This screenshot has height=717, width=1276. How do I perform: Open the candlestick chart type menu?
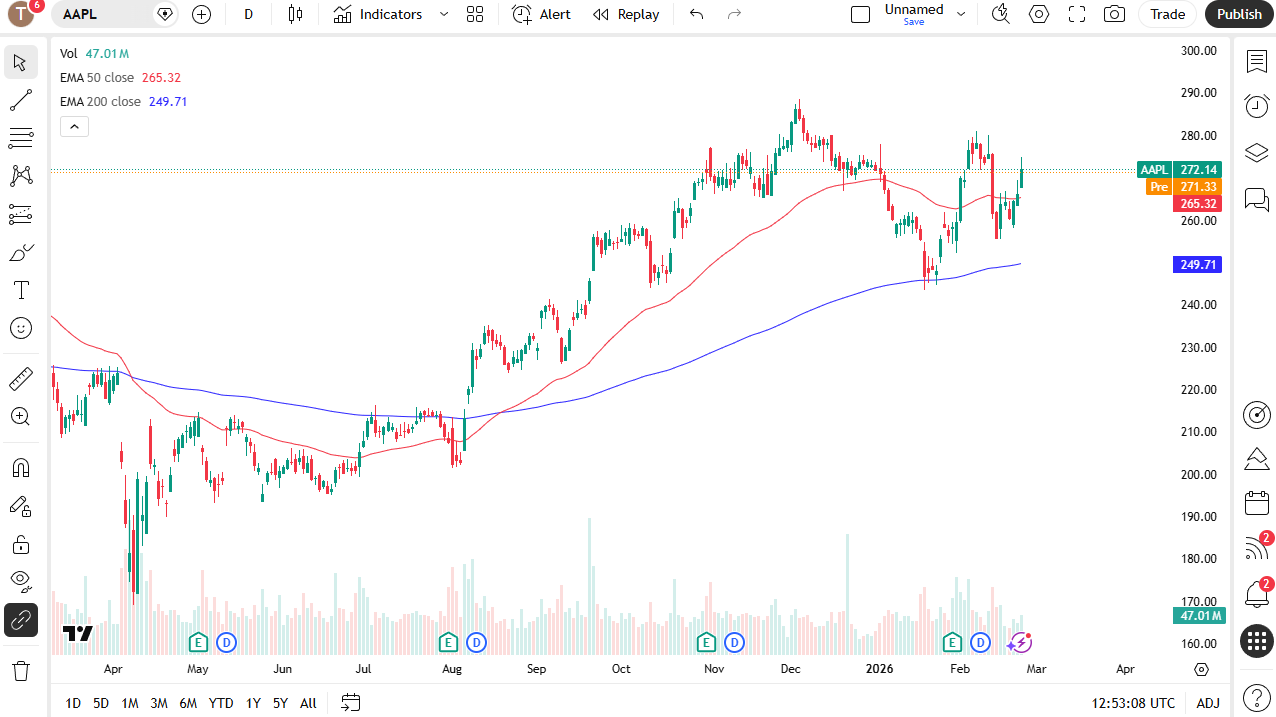click(295, 14)
